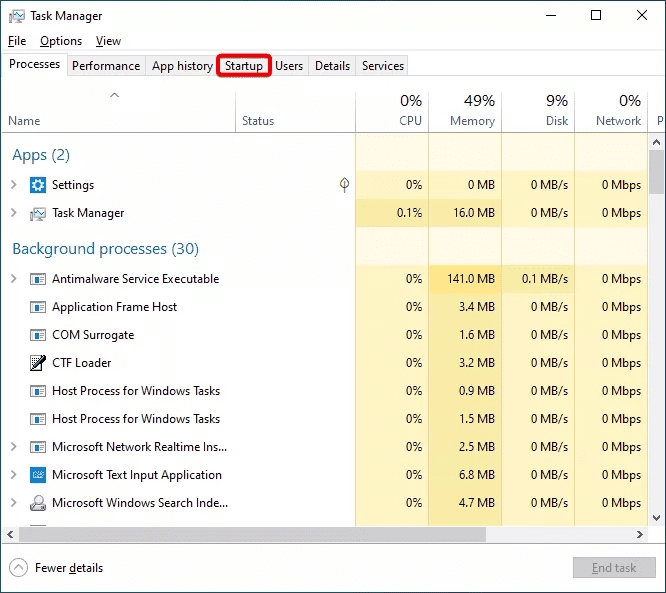Select the Host Process row using 1.5 MB
Viewport: 666px width, 593px height.
coord(325,419)
